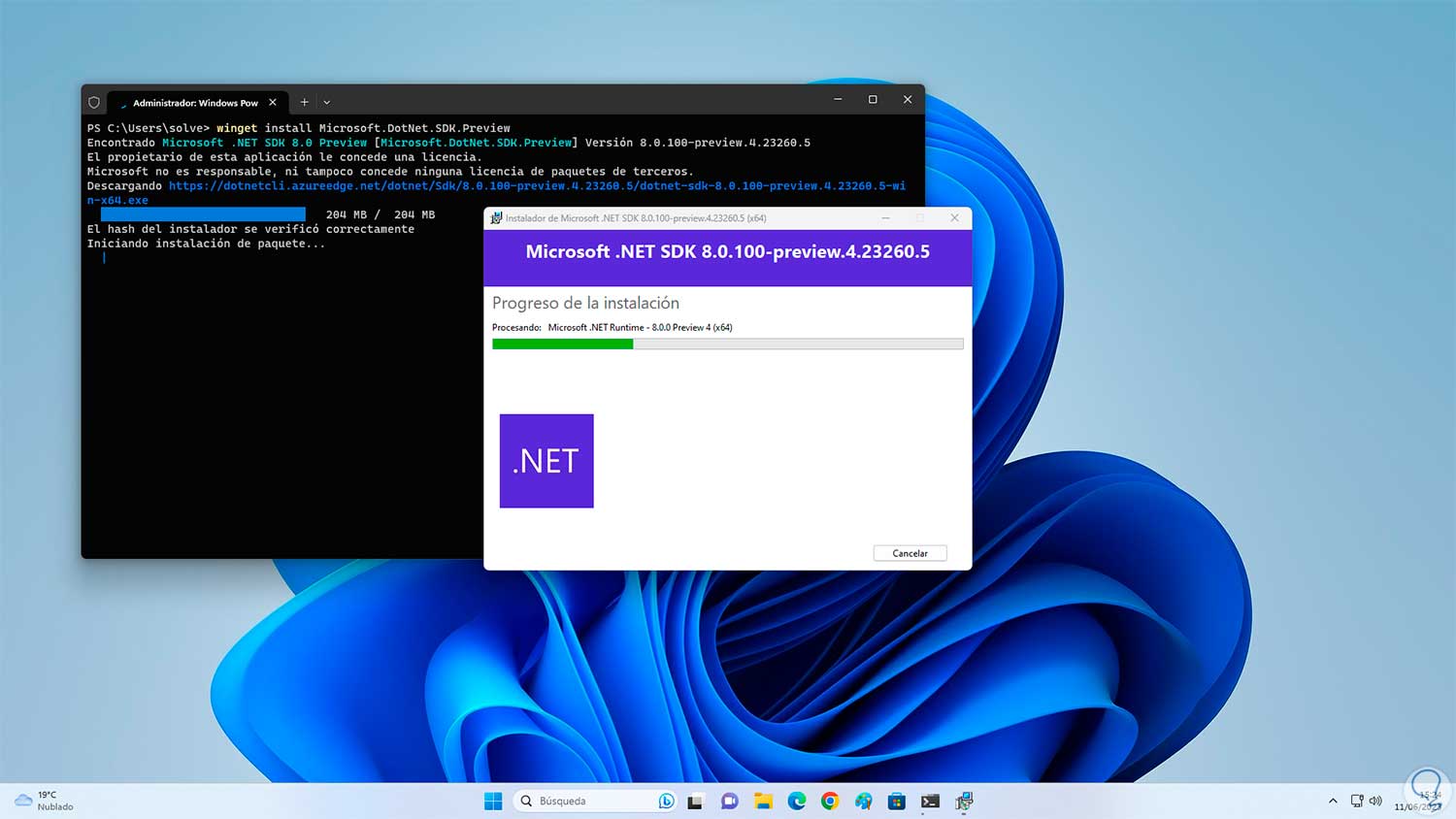The image size is (1456, 819).
Task: Click the admin shield icon in Terminal
Action: pos(94,102)
